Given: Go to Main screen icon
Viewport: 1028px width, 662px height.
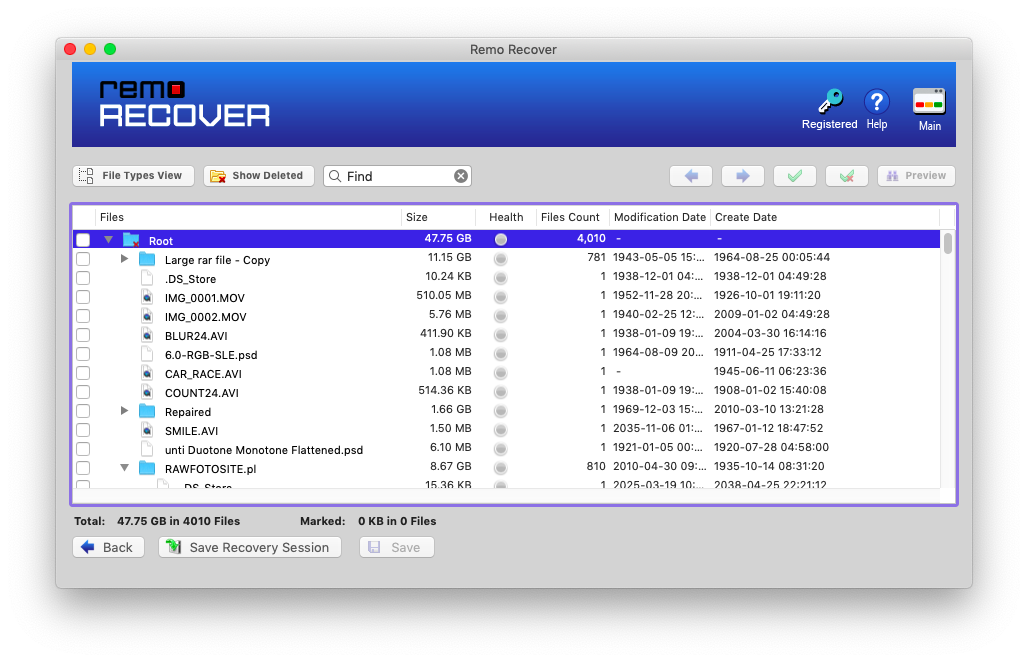Looking at the screenshot, I should [929, 103].
